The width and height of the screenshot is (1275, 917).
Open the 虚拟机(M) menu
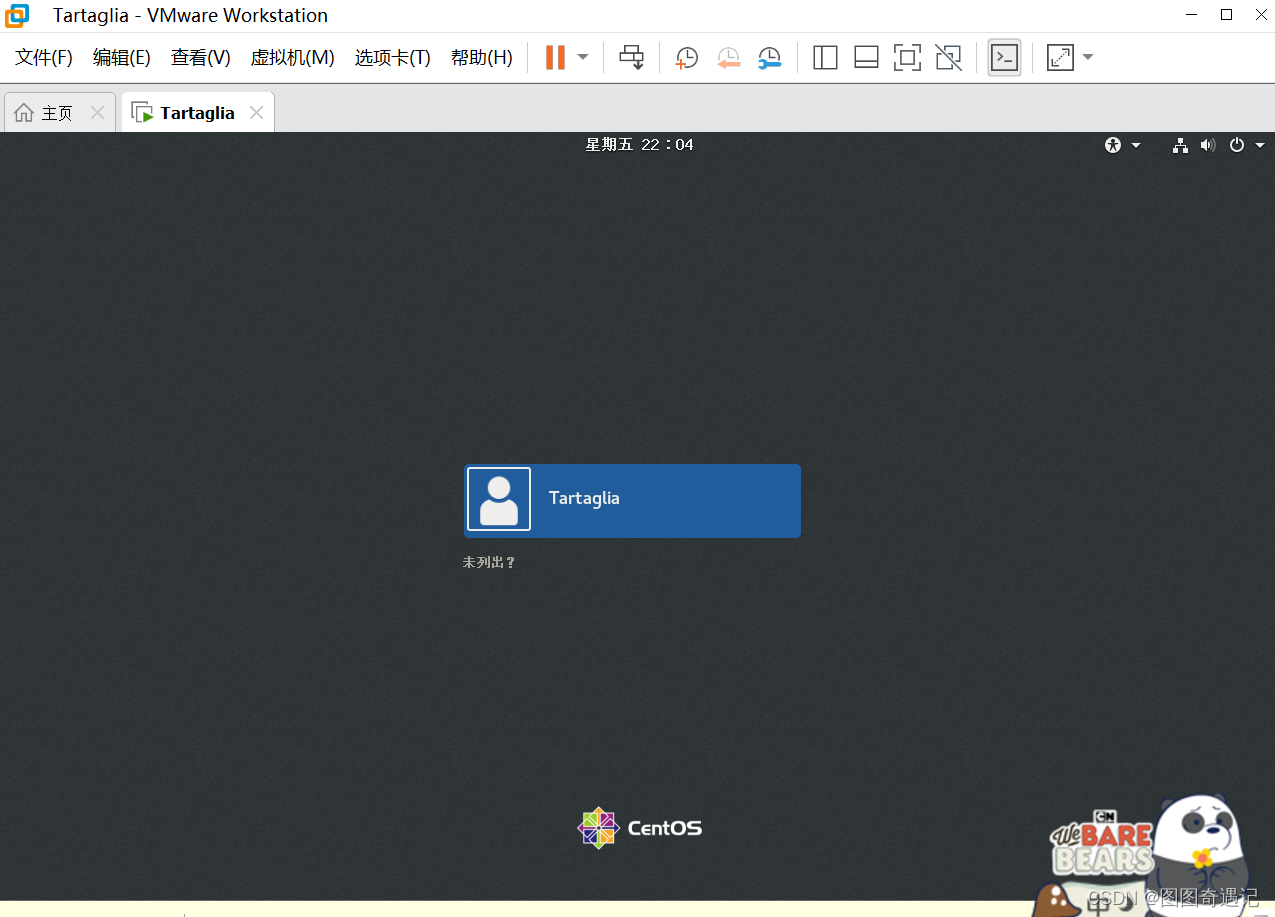(292, 58)
